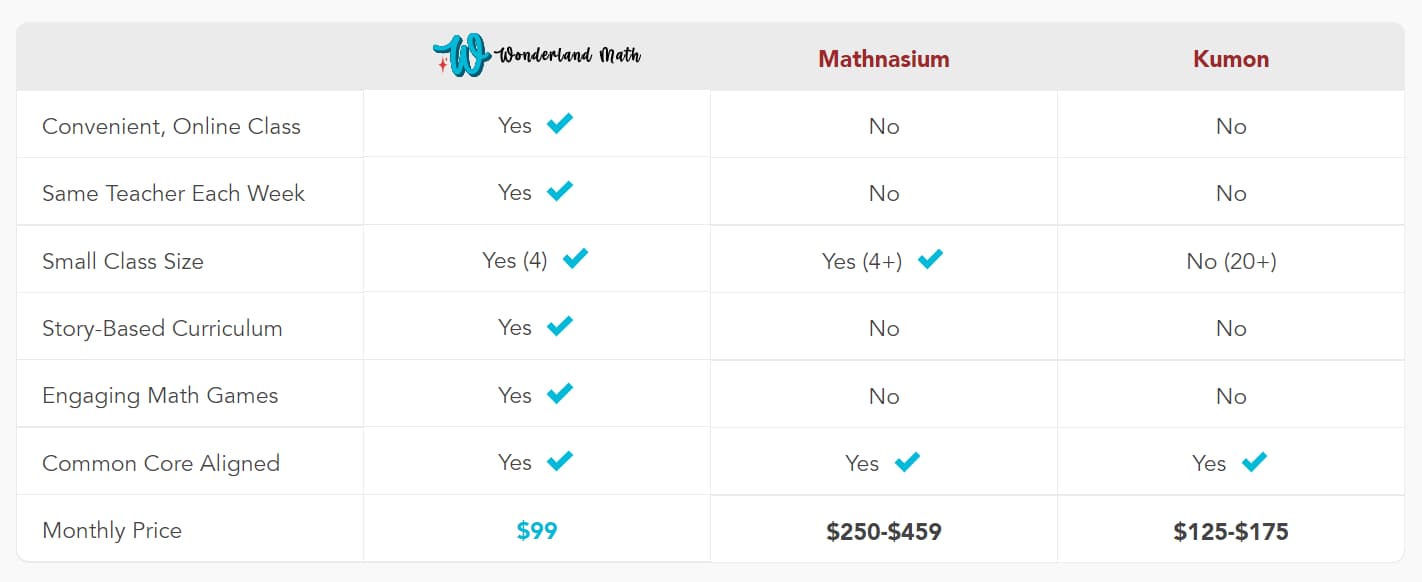Click the $250-$459 price cell
The height and width of the screenshot is (582, 1422).
coord(884,531)
